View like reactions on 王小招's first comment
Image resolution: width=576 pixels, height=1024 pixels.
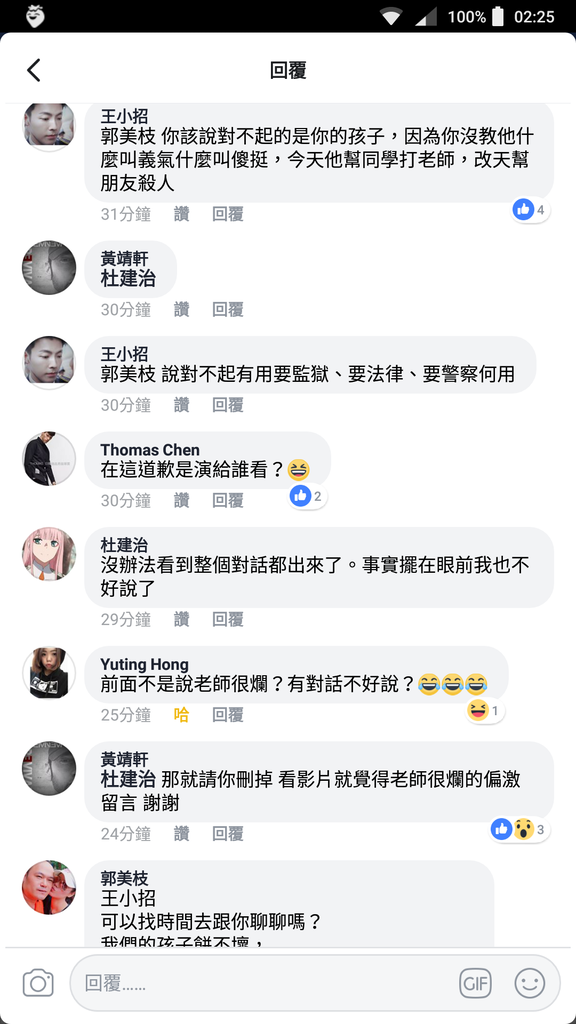(531, 210)
